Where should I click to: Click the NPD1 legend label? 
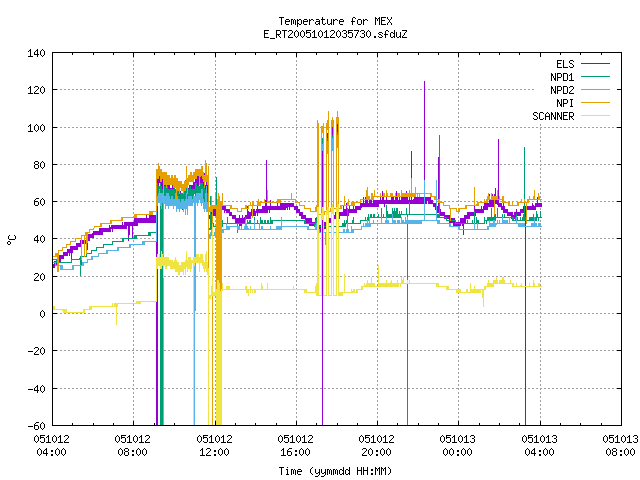[x=562, y=77]
